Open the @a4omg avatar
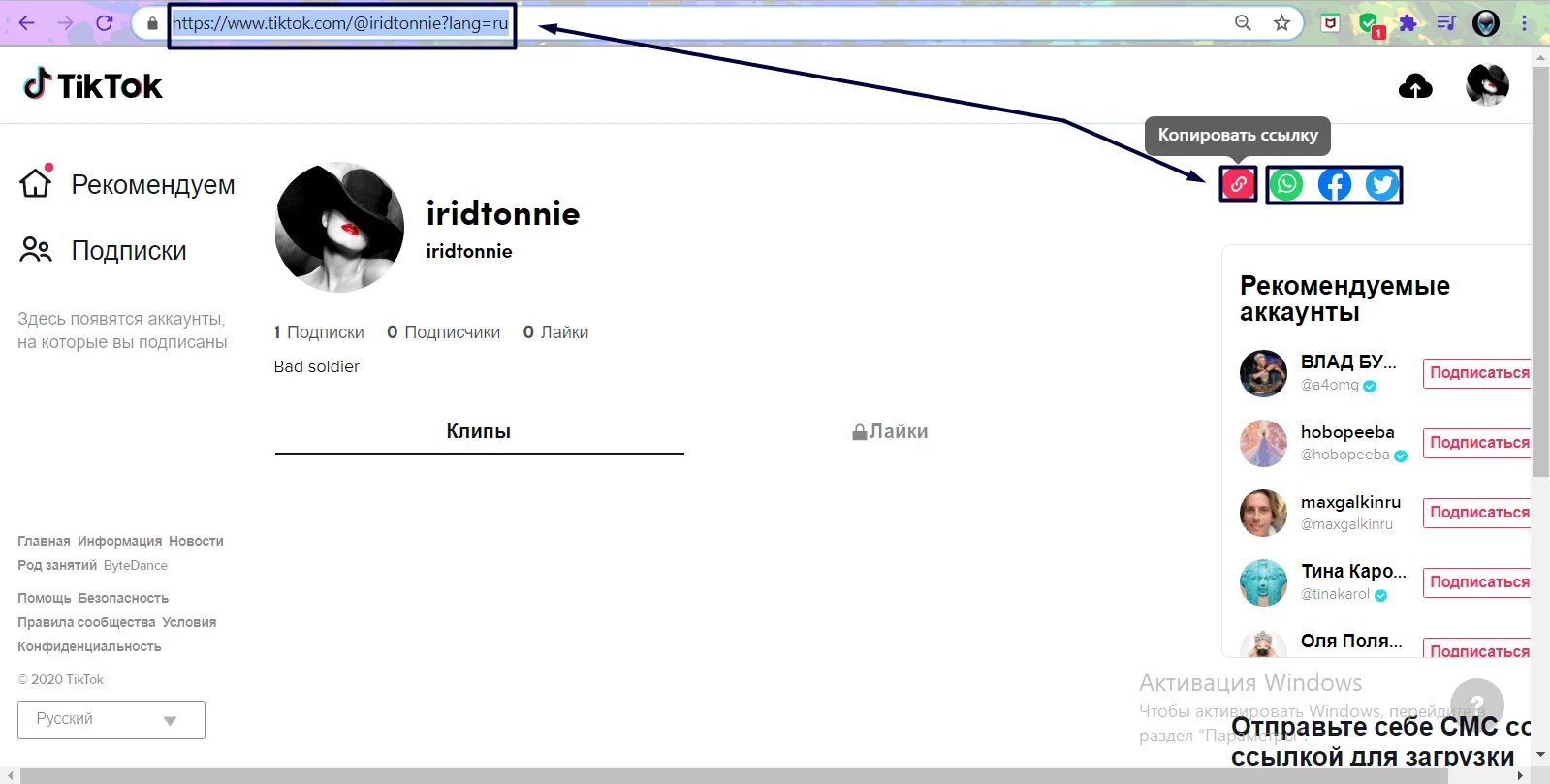Screen dimensions: 1550x784 click(1263, 373)
